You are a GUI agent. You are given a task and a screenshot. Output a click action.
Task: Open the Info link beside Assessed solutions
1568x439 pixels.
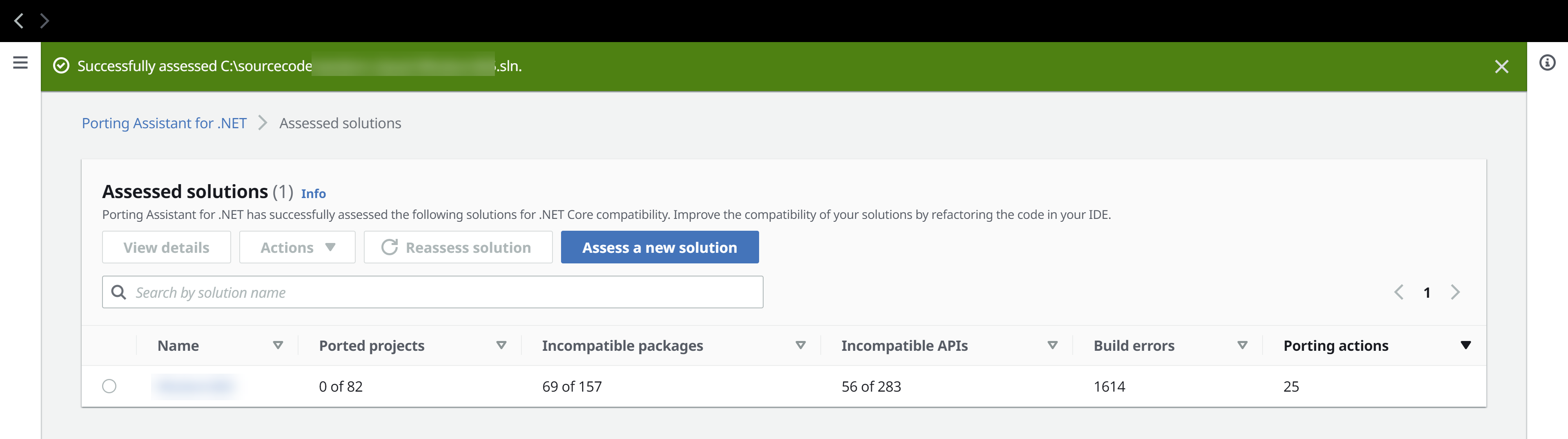click(x=314, y=194)
